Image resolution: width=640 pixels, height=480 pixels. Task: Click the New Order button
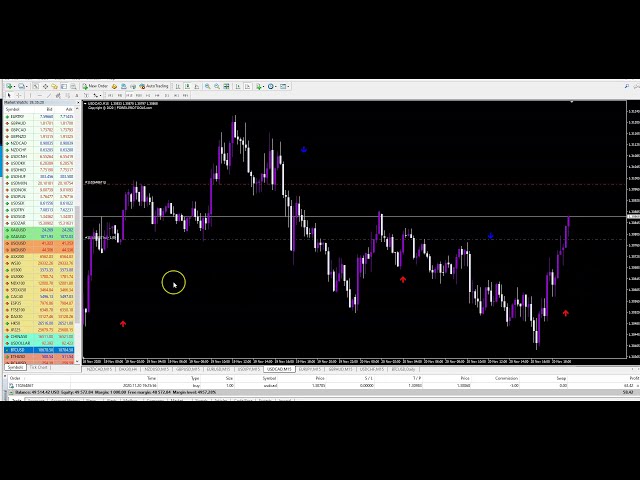(x=95, y=87)
